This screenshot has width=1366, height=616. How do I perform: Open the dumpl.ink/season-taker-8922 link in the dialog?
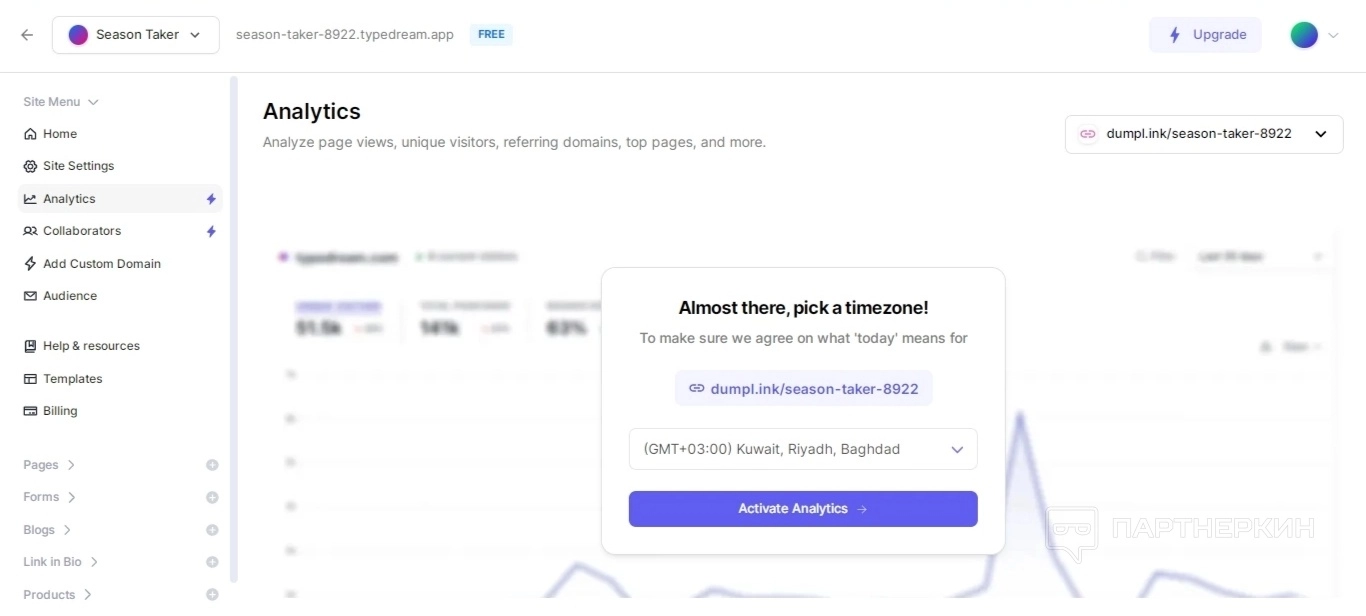click(x=803, y=389)
